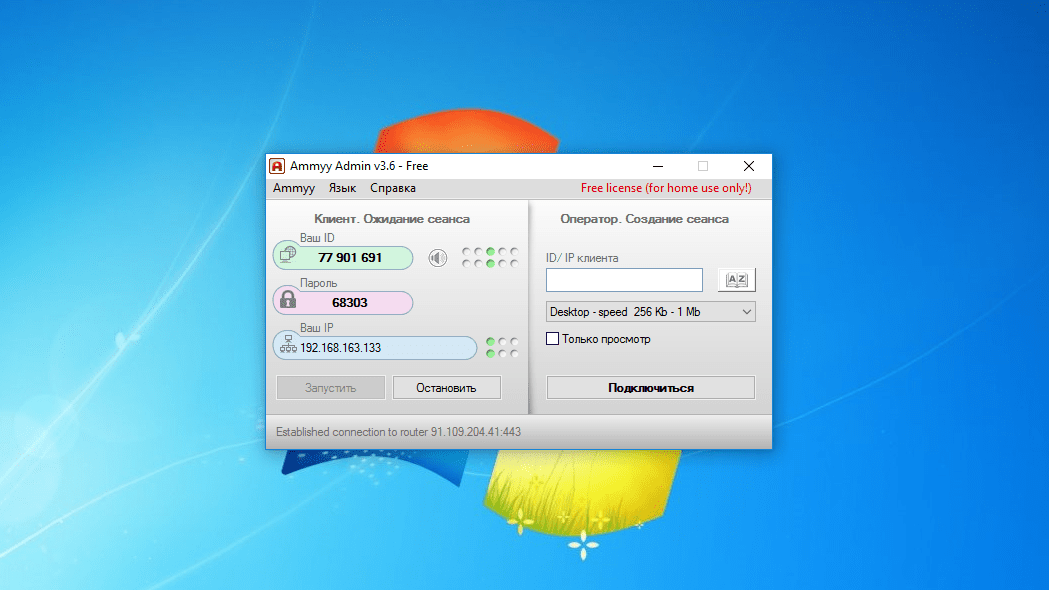Click the network icon beside Ваш IP
1049x590 pixels.
pyautogui.click(x=288, y=345)
